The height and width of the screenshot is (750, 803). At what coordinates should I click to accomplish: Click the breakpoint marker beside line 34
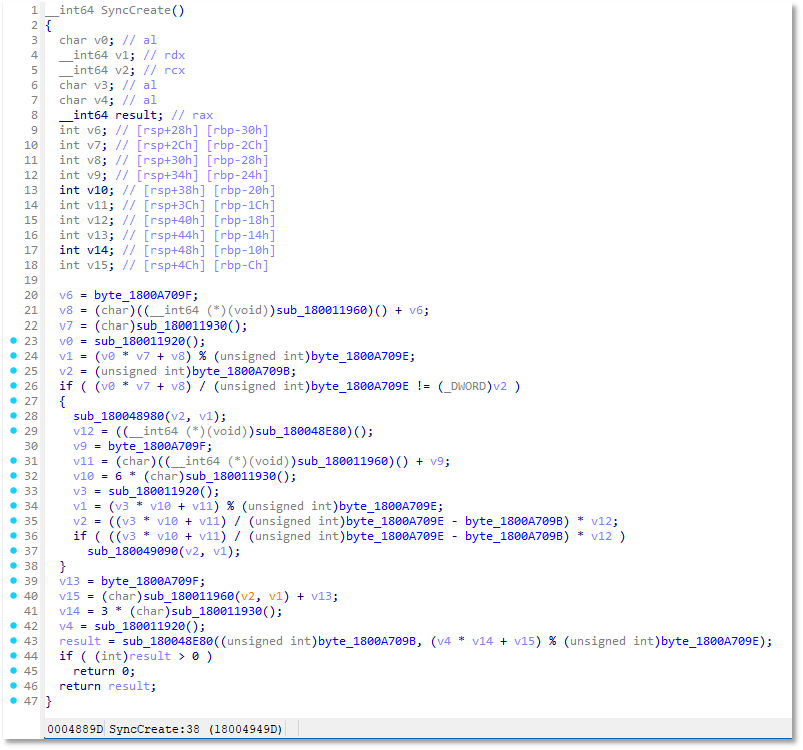point(11,506)
